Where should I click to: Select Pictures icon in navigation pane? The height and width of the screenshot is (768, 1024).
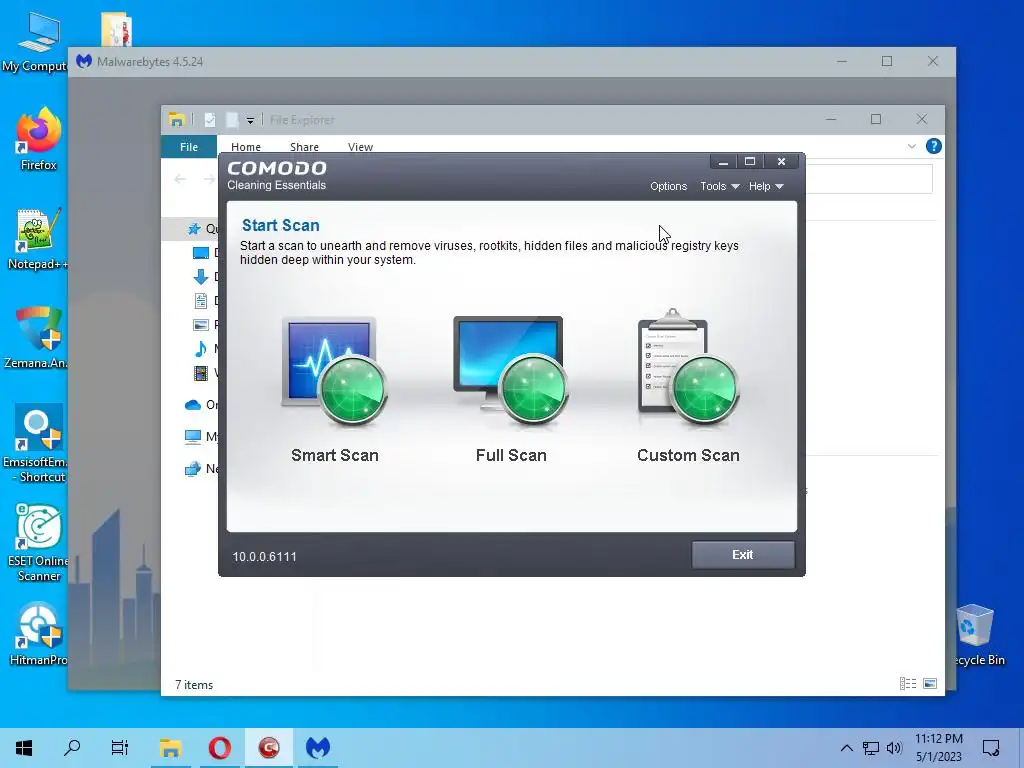pyautogui.click(x=201, y=325)
